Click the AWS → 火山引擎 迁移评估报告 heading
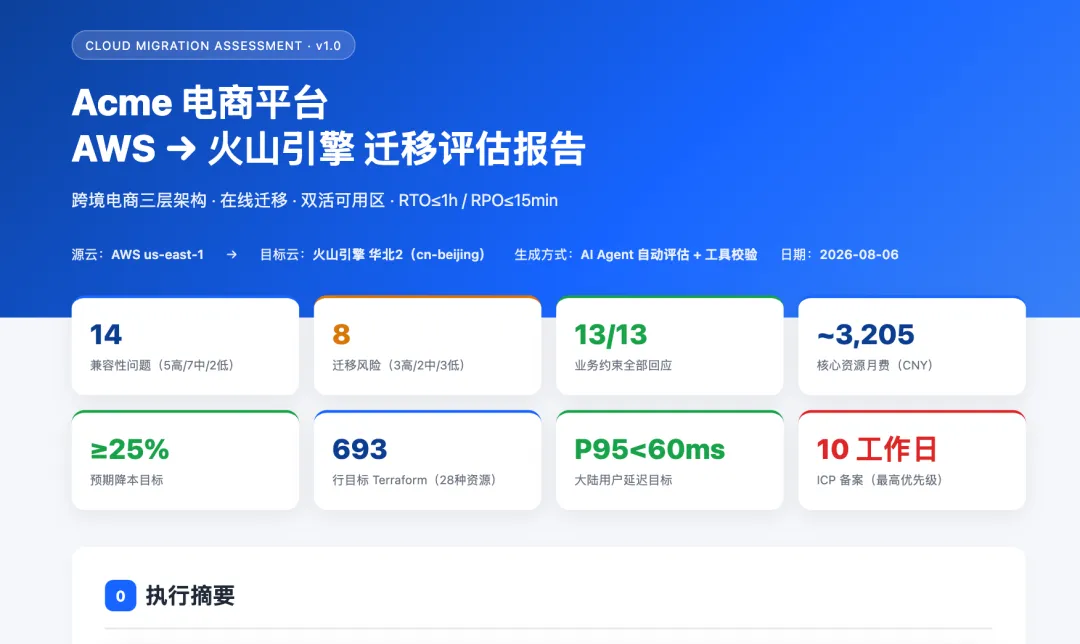This screenshot has width=1080, height=644. [x=329, y=149]
